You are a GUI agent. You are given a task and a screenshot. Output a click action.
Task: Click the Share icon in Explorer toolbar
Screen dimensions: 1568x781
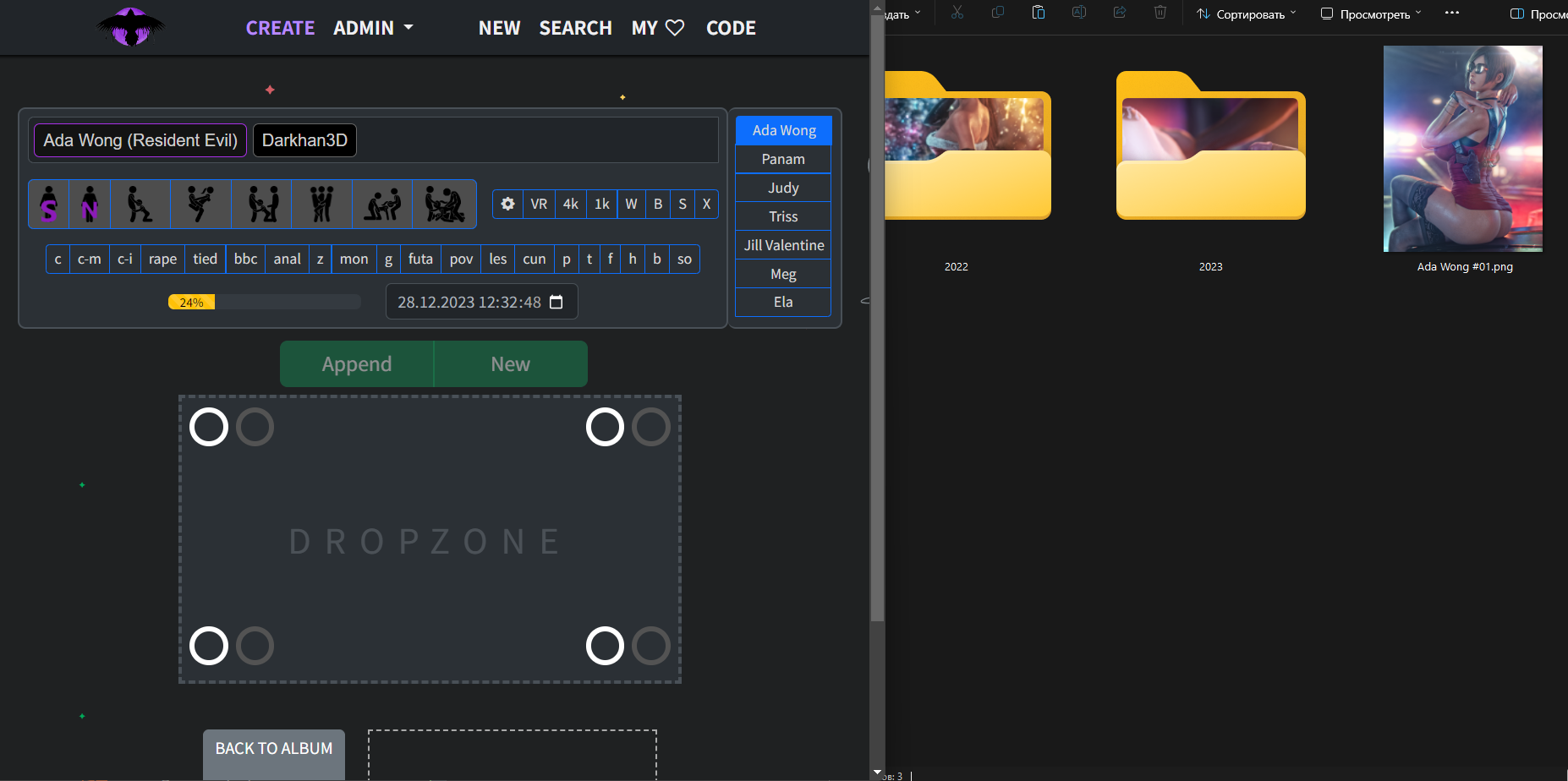pos(1120,13)
